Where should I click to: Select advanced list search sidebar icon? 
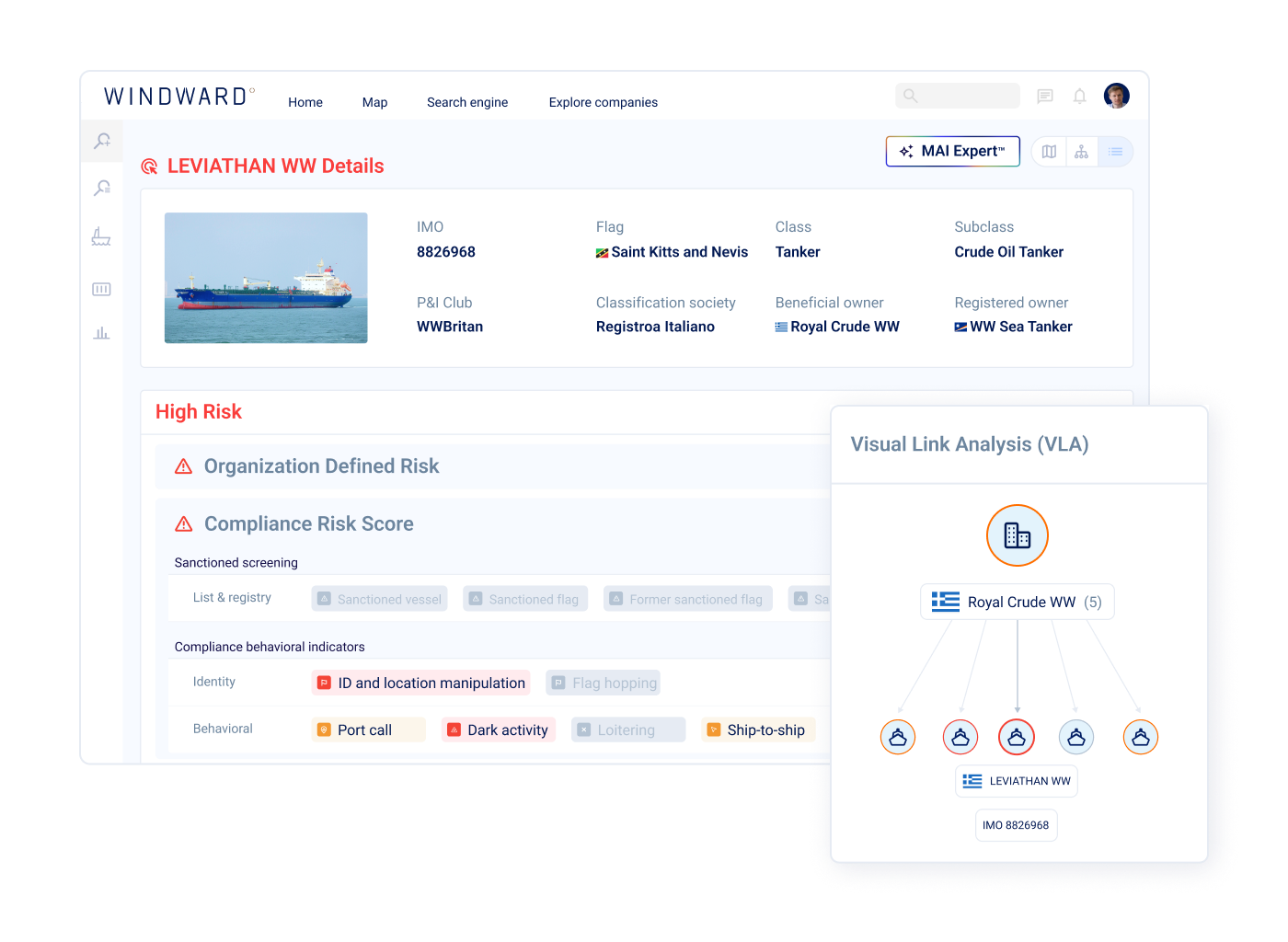[x=102, y=189]
